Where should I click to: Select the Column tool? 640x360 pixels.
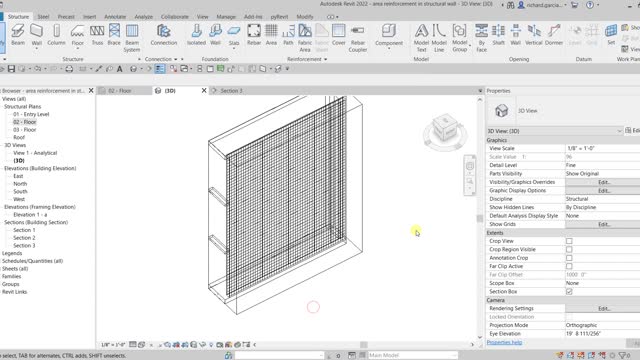point(56,35)
